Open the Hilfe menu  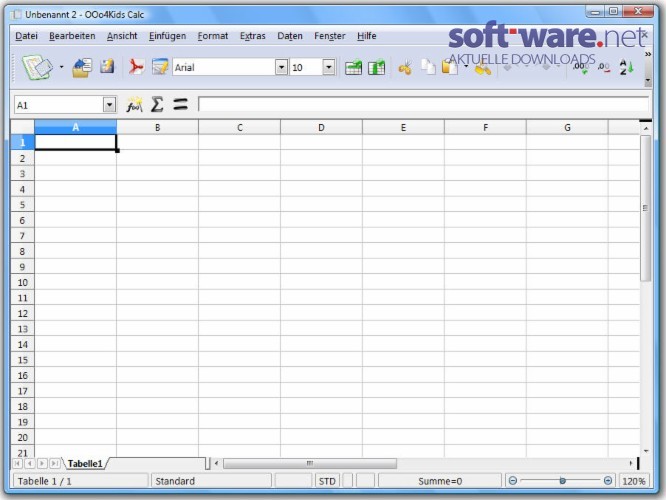coord(367,36)
